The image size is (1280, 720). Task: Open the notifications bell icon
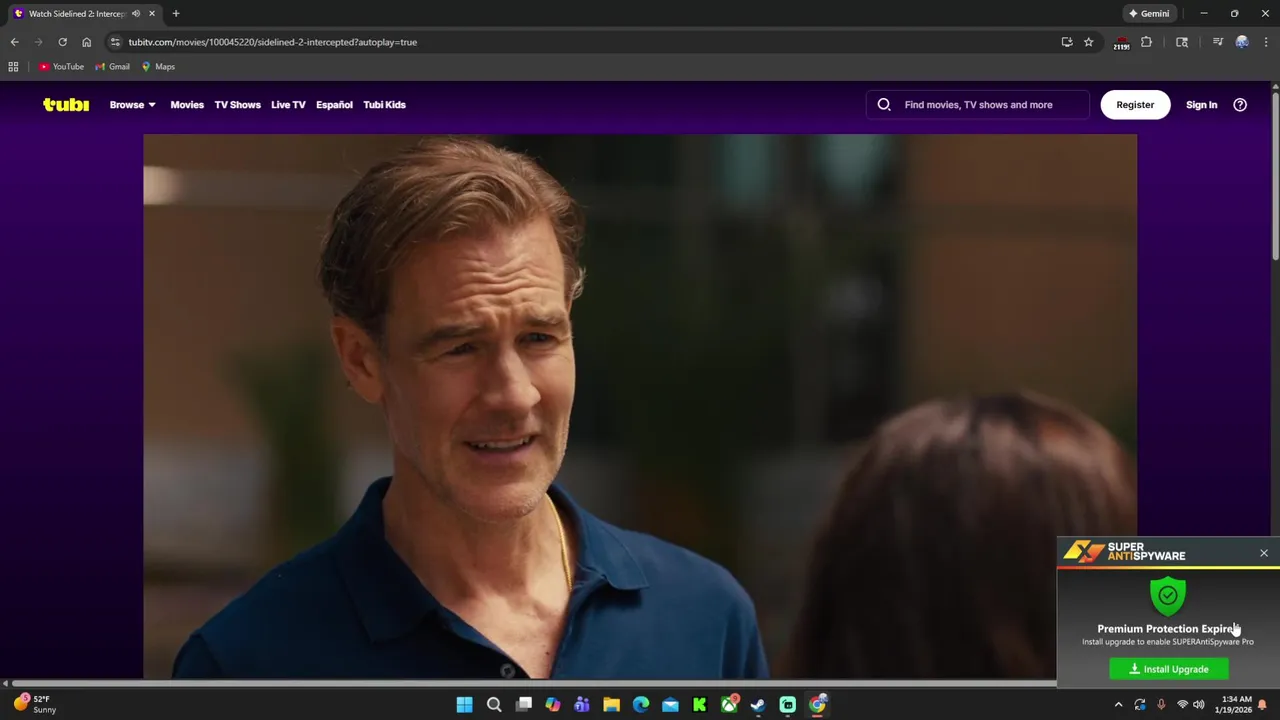(1263, 705)
